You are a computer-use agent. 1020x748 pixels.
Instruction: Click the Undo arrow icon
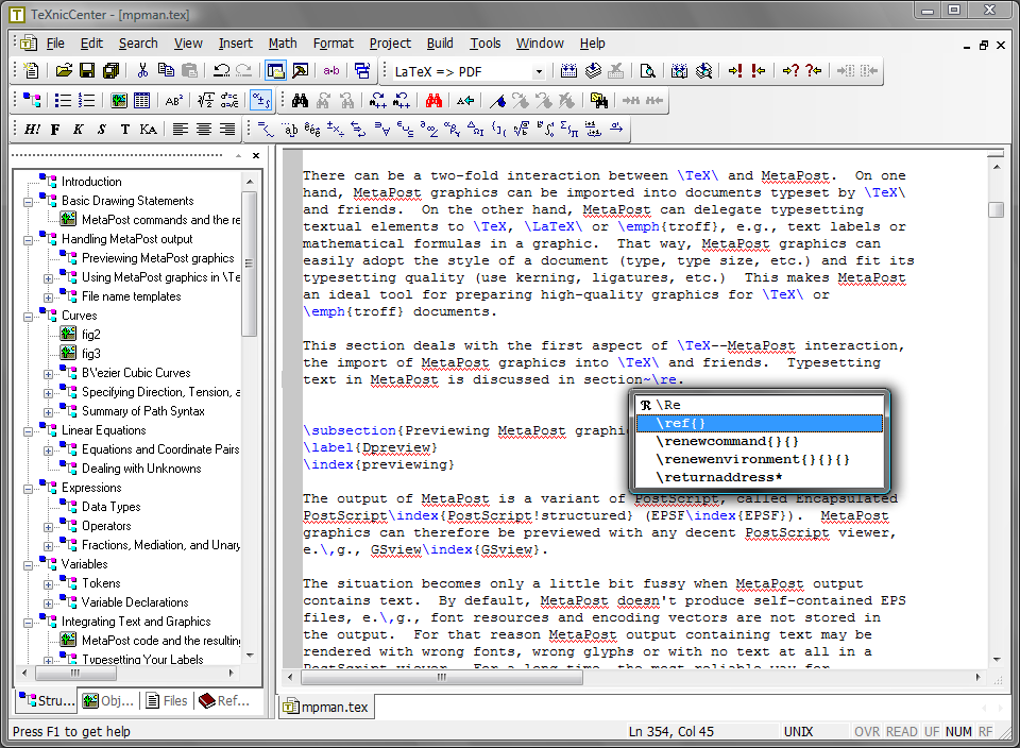tap(221, 71)
